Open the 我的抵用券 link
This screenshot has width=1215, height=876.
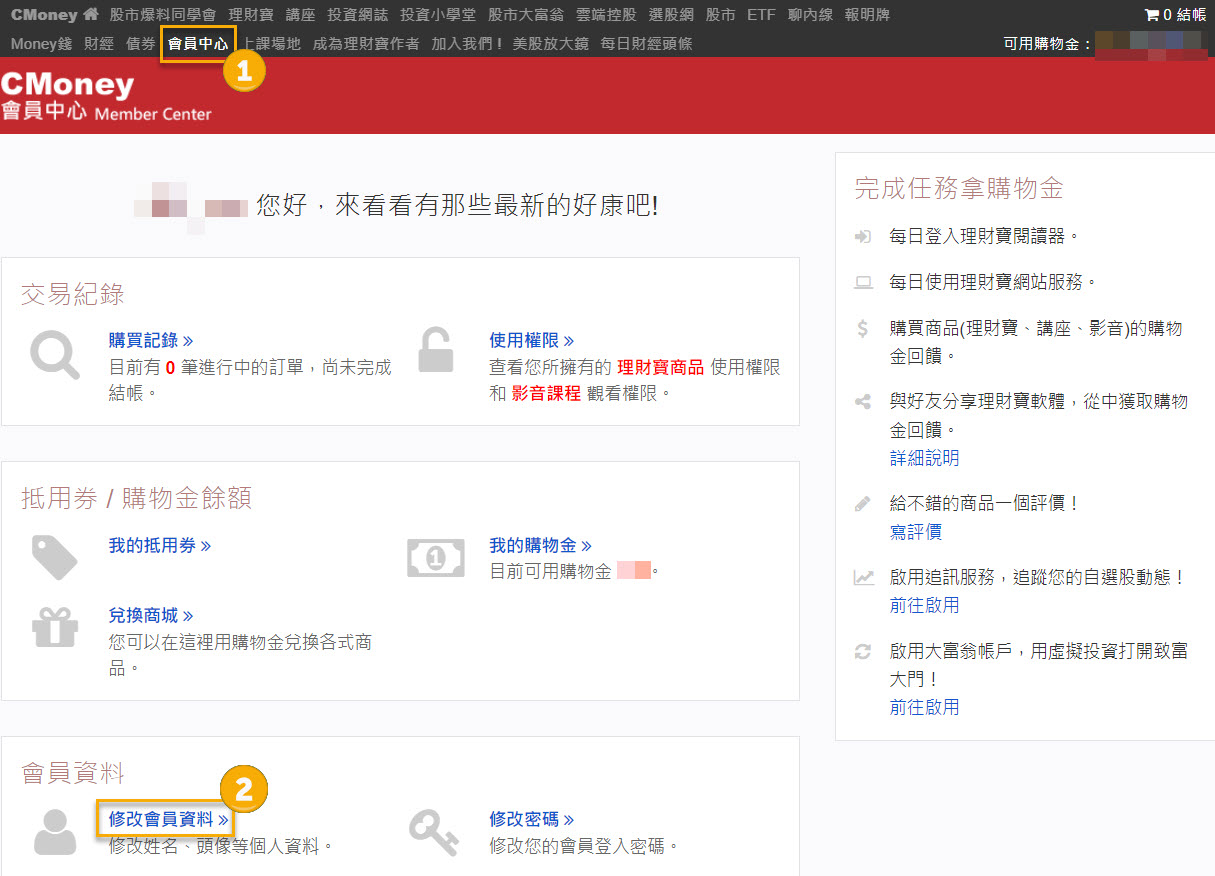tap(160, 546)
